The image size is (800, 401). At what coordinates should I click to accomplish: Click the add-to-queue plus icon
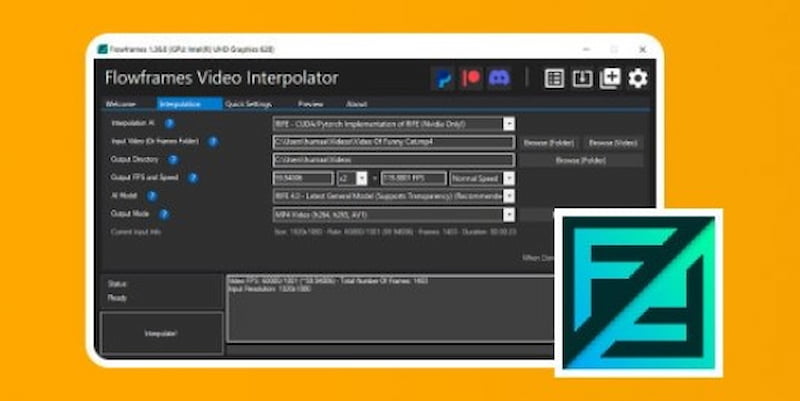[x=610, y=79]
